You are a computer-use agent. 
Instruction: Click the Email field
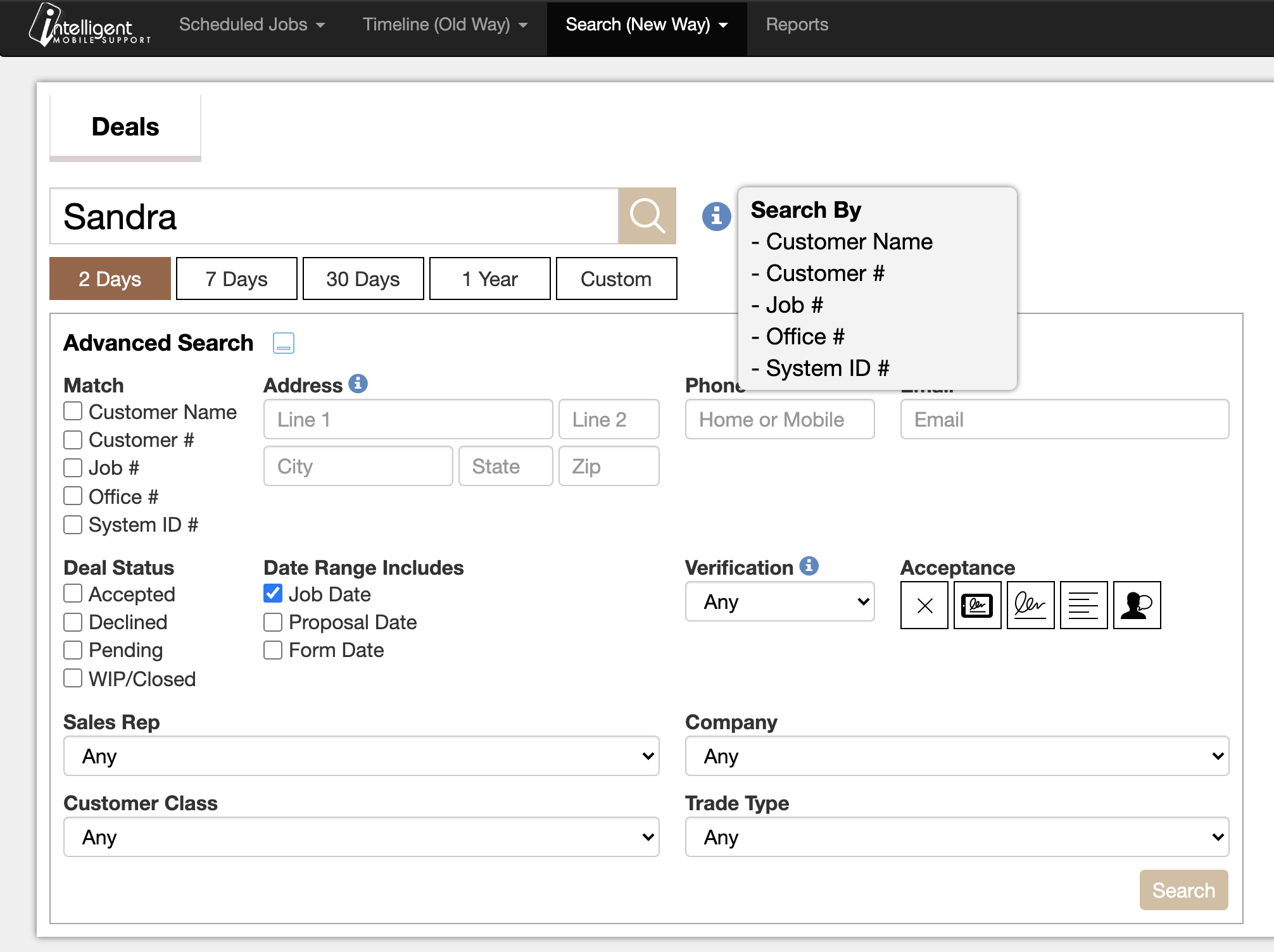pyautogui.click(x=1065, y=419)
